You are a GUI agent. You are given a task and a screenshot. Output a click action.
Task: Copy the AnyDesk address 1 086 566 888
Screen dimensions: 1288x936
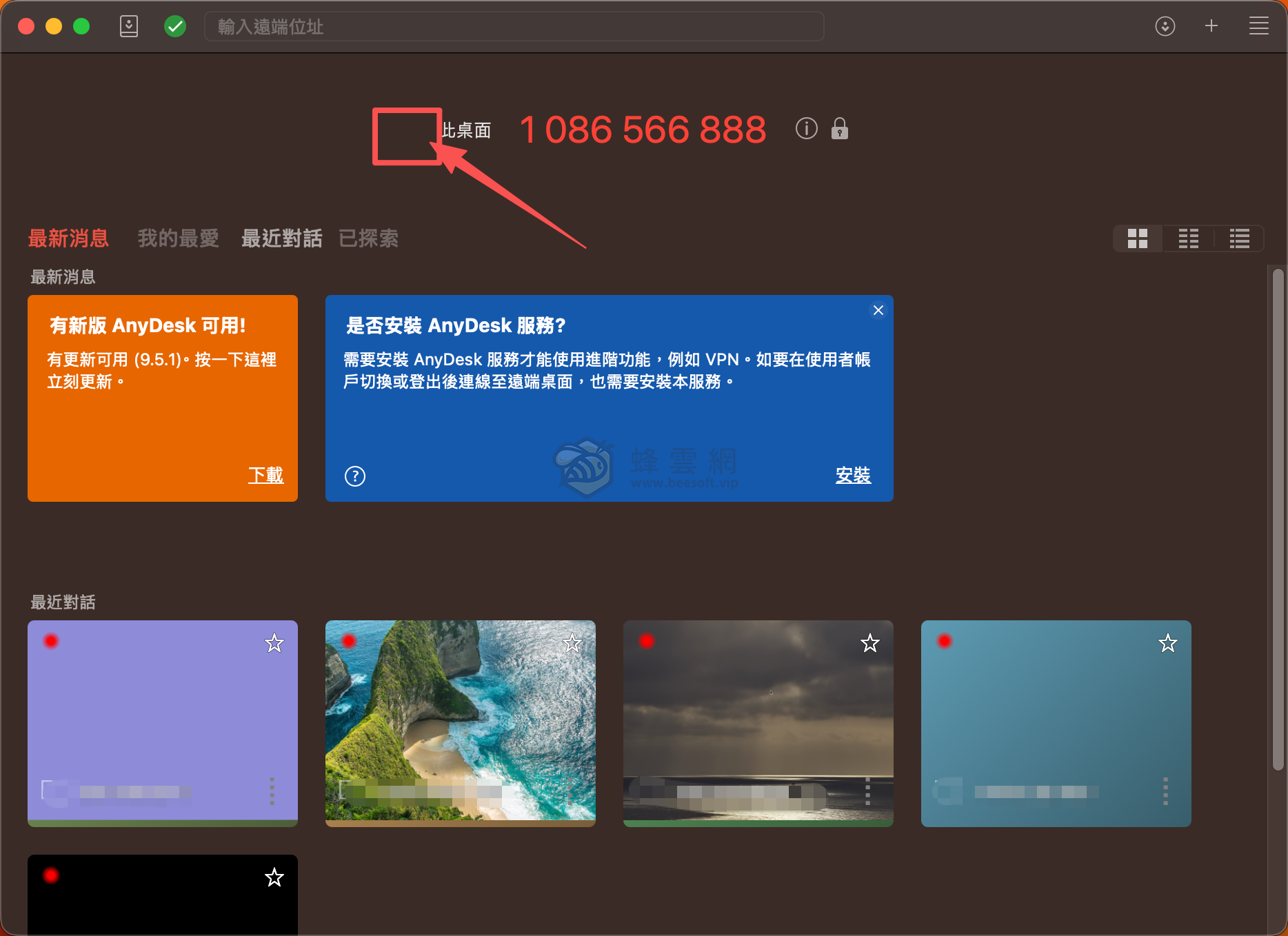643,130
